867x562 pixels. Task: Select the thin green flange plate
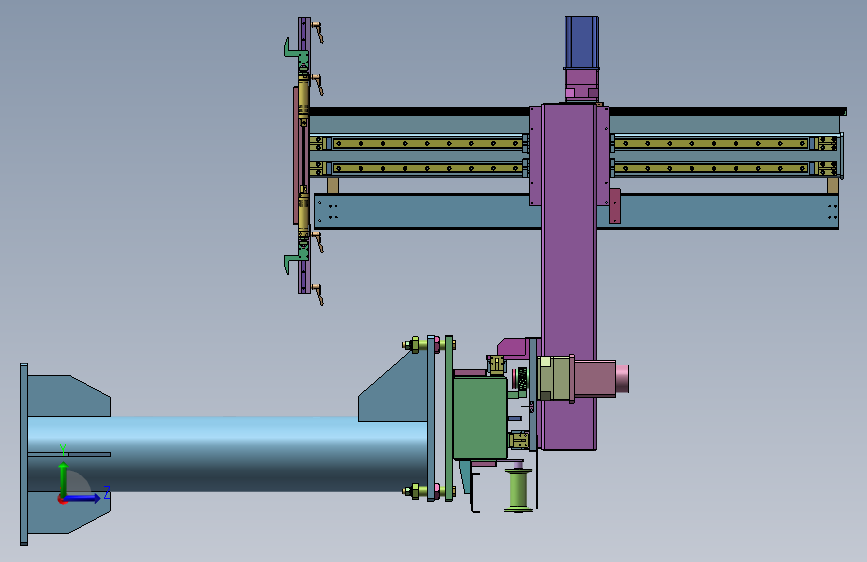449,418
